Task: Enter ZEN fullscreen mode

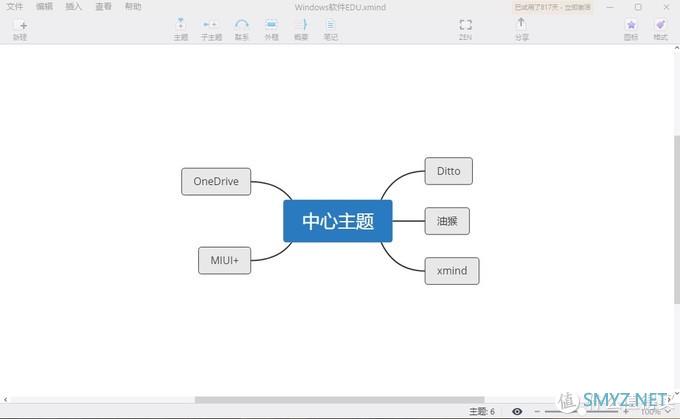Action: click(465, 29)
